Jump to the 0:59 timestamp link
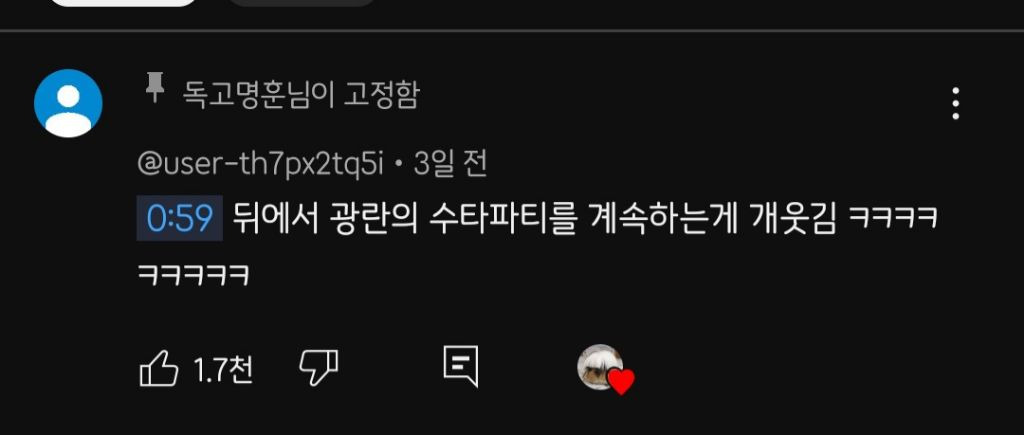The height and width of the screenshot is (435, 1024). 180,218
